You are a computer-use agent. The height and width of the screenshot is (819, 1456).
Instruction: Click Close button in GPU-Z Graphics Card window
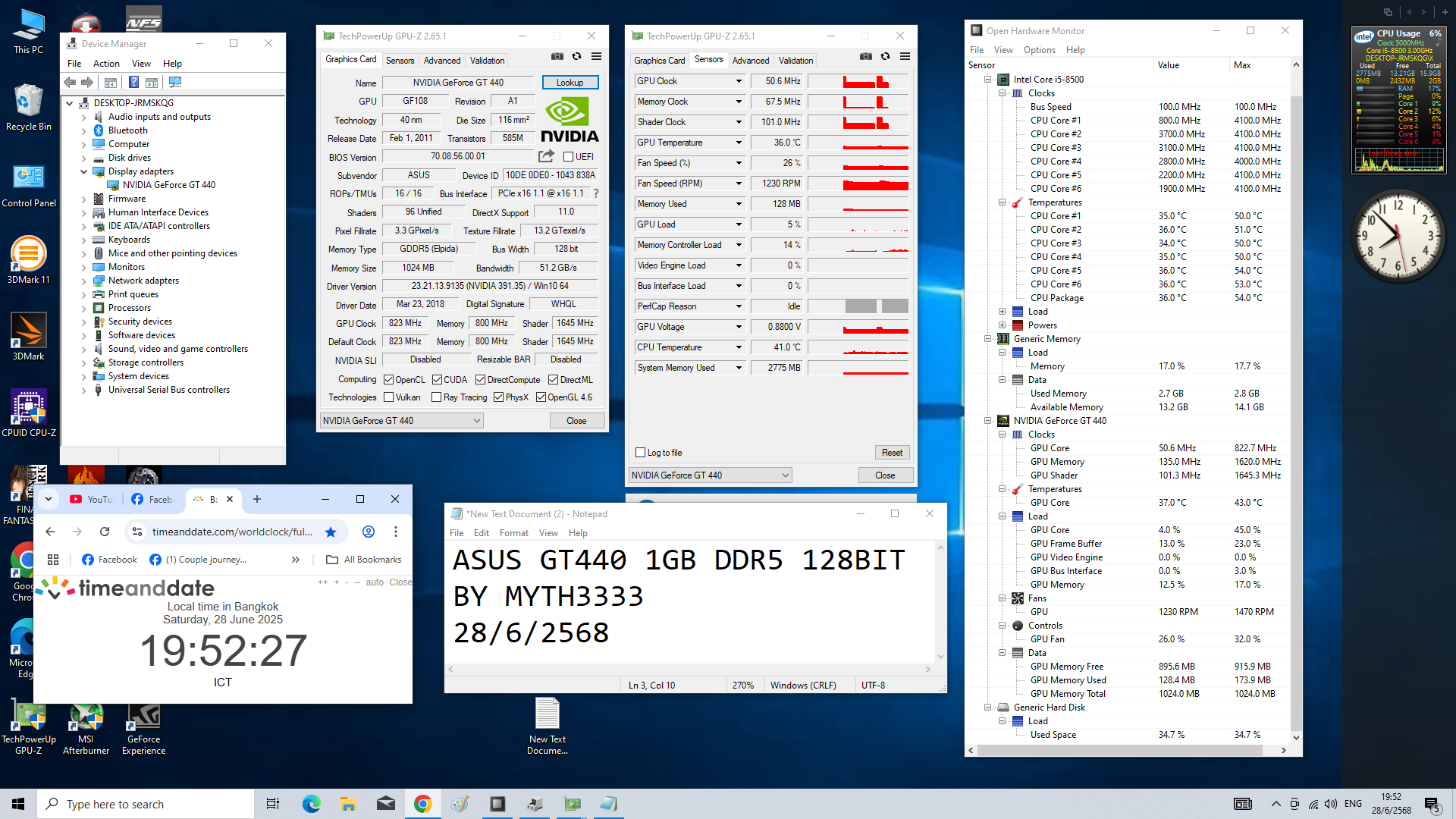click(576, 421)
